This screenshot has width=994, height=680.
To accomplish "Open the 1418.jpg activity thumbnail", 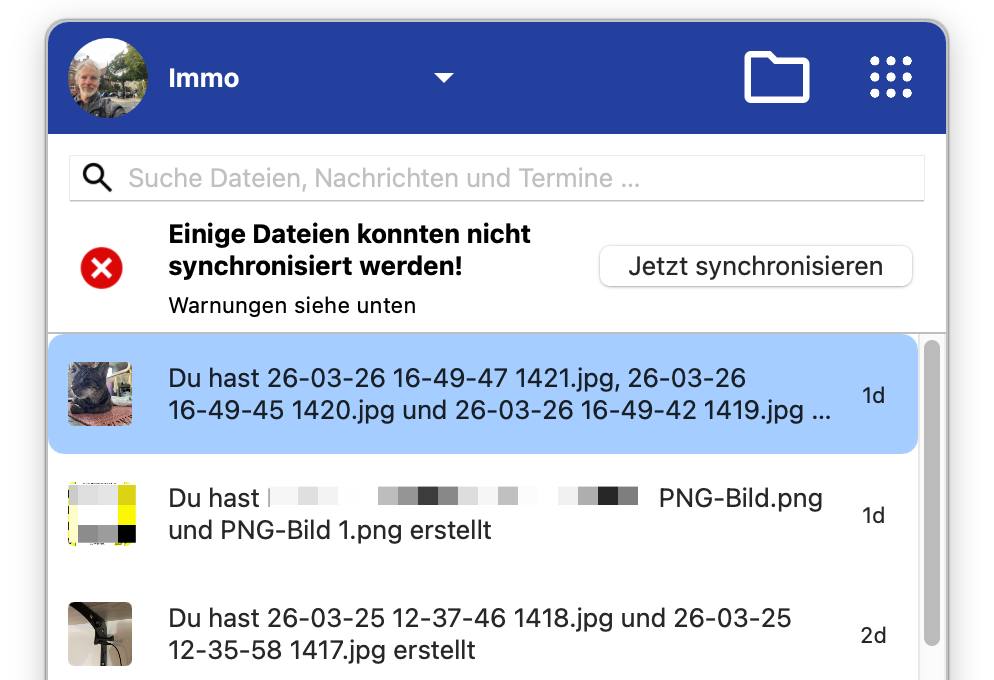I will coord(100,634).
